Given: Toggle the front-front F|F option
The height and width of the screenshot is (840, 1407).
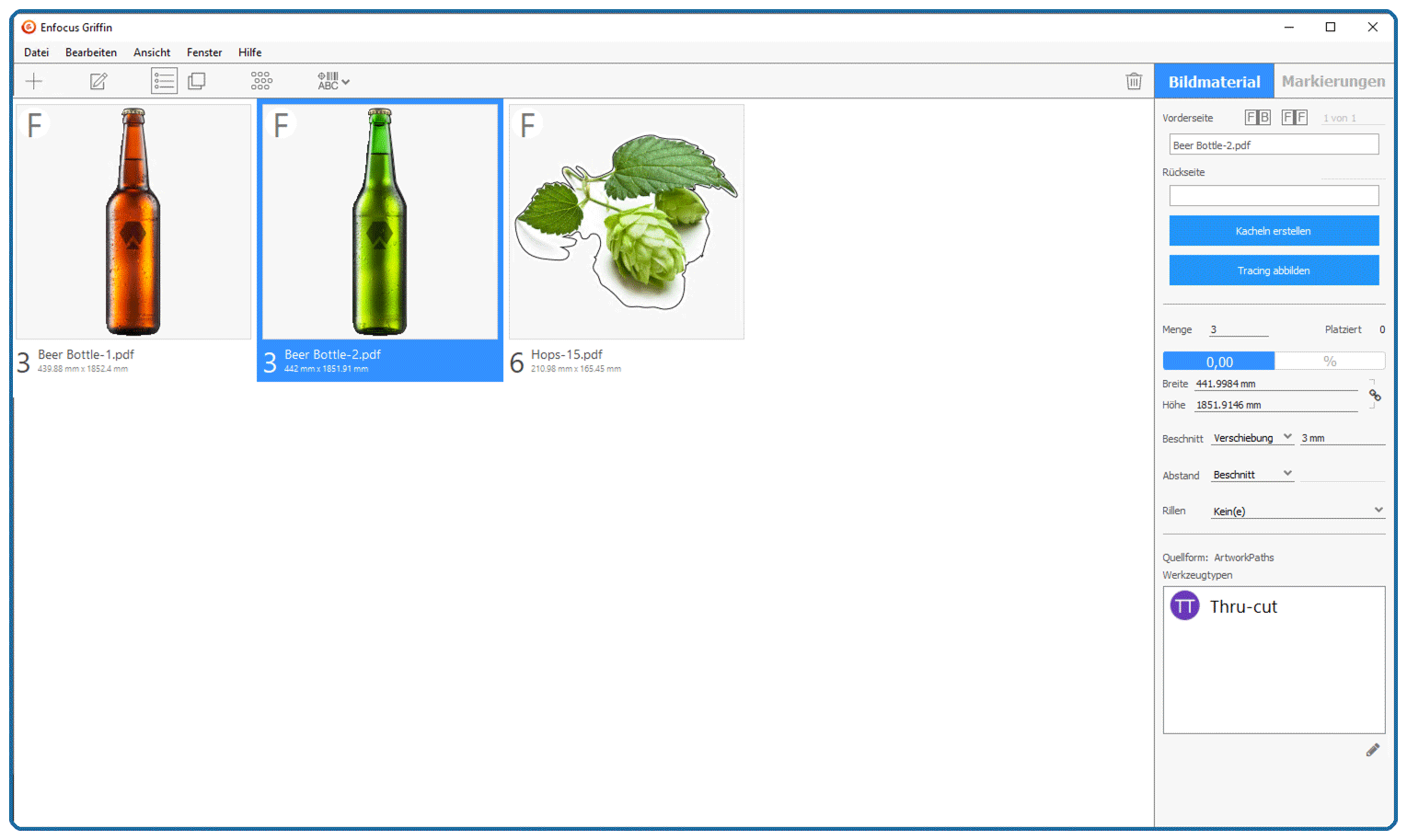Looking at the screenshot, I should (1294, 117).
